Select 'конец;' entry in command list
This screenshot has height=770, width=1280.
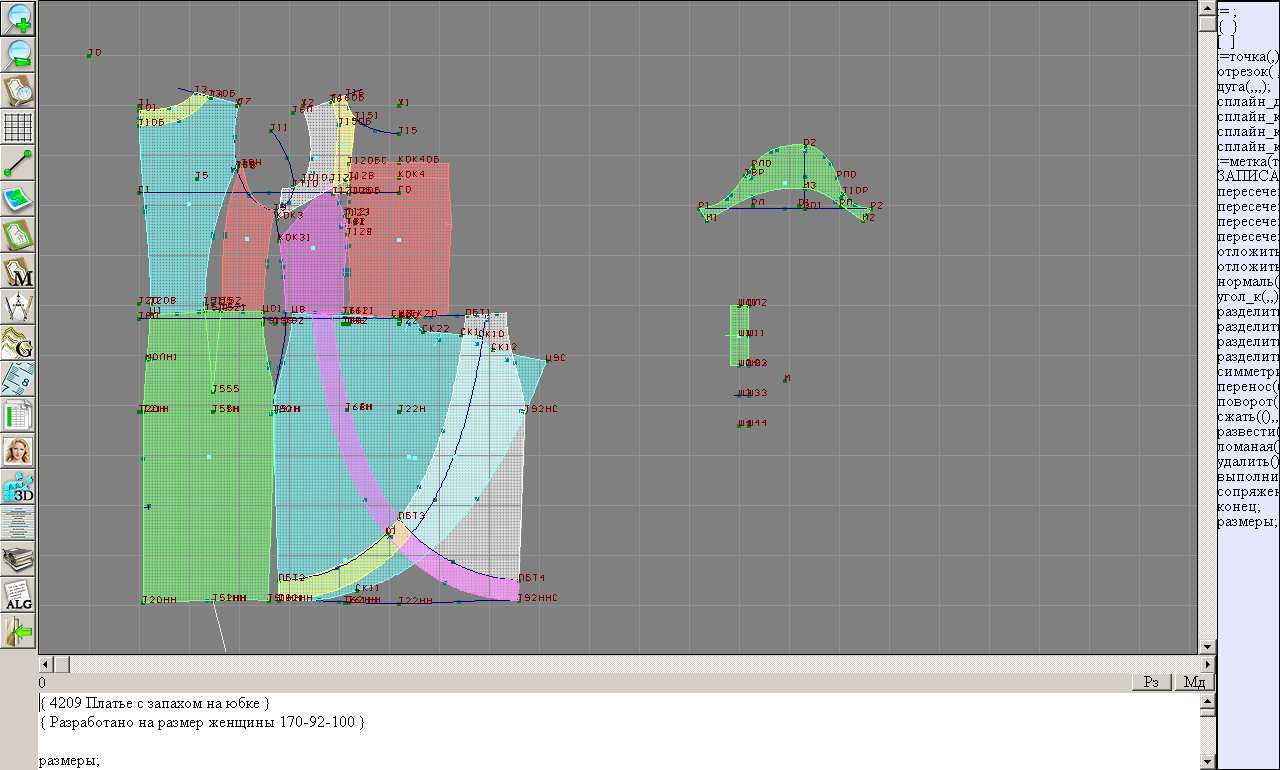[1239, 506]
